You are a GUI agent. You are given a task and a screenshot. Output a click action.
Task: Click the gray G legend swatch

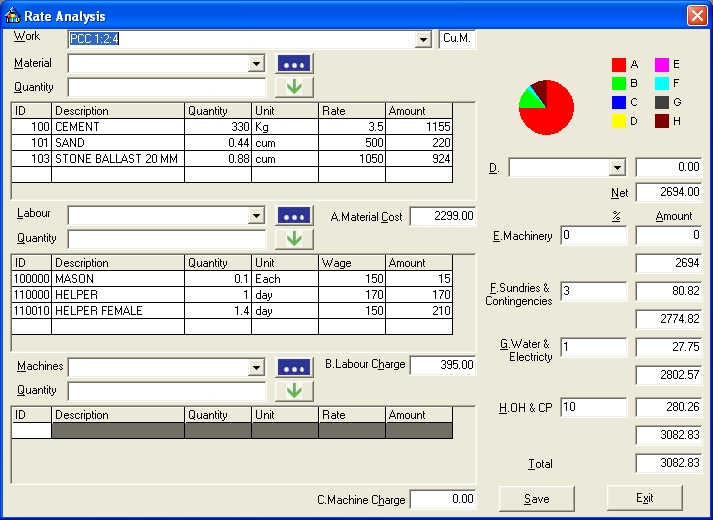point(662,102)
